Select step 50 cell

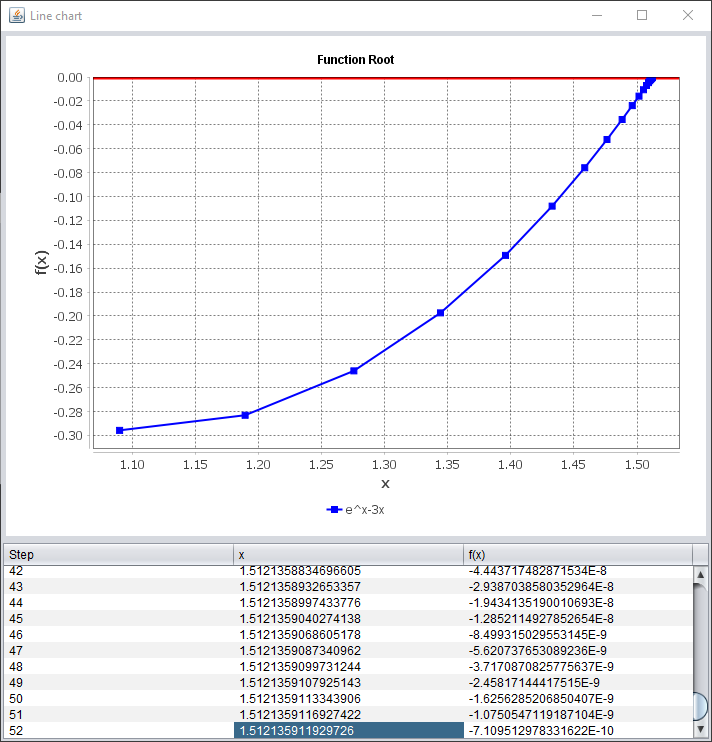click(x=119, y=698)
